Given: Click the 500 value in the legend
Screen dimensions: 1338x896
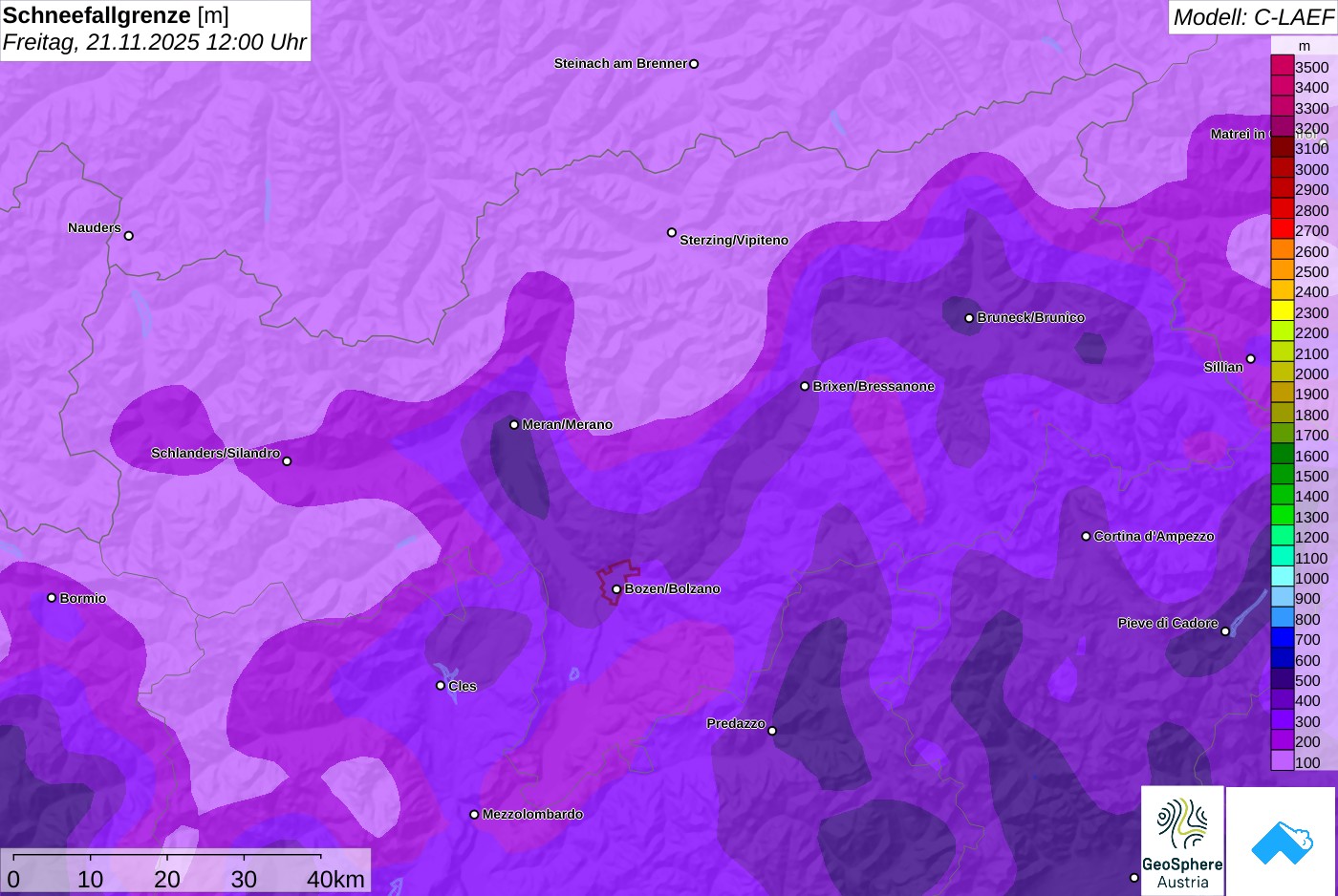Looking at the screenshot, I should pos(1307,680).
